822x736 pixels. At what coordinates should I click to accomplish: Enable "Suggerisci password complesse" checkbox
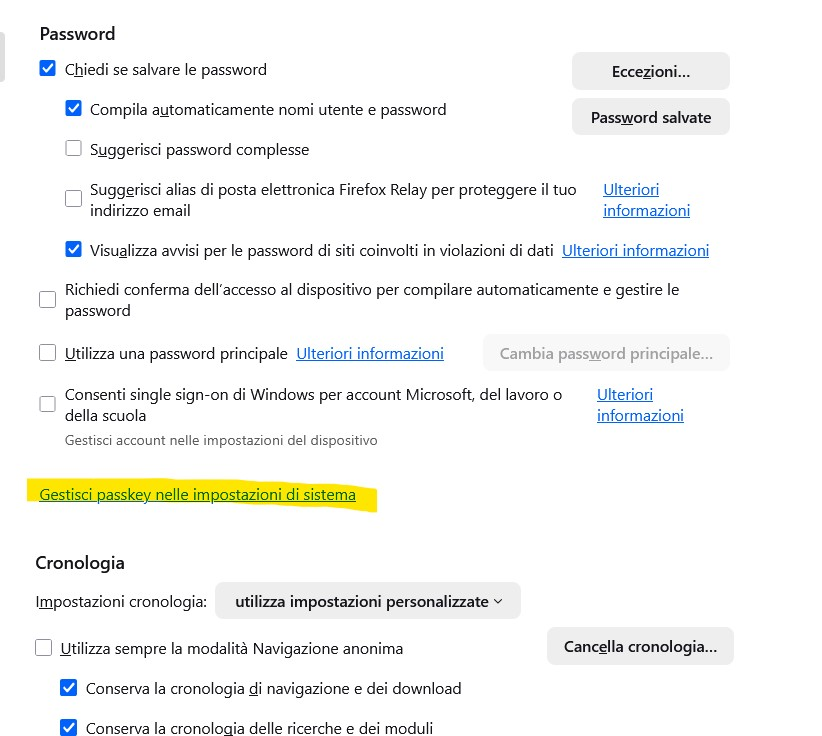coord(73,149)
